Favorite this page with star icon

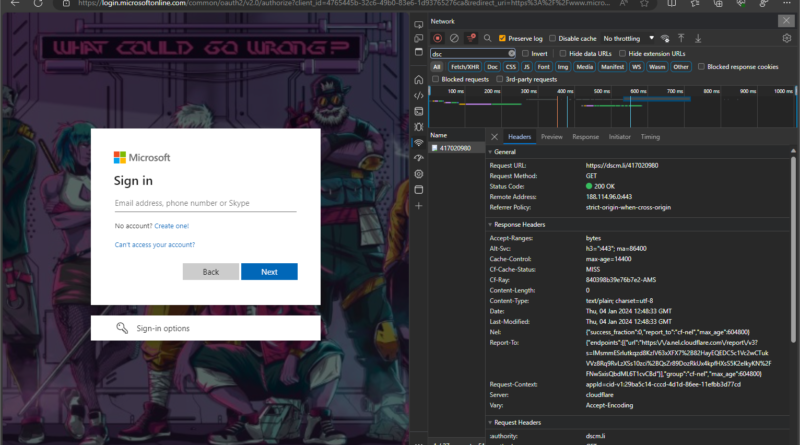(x=644, y=3)
